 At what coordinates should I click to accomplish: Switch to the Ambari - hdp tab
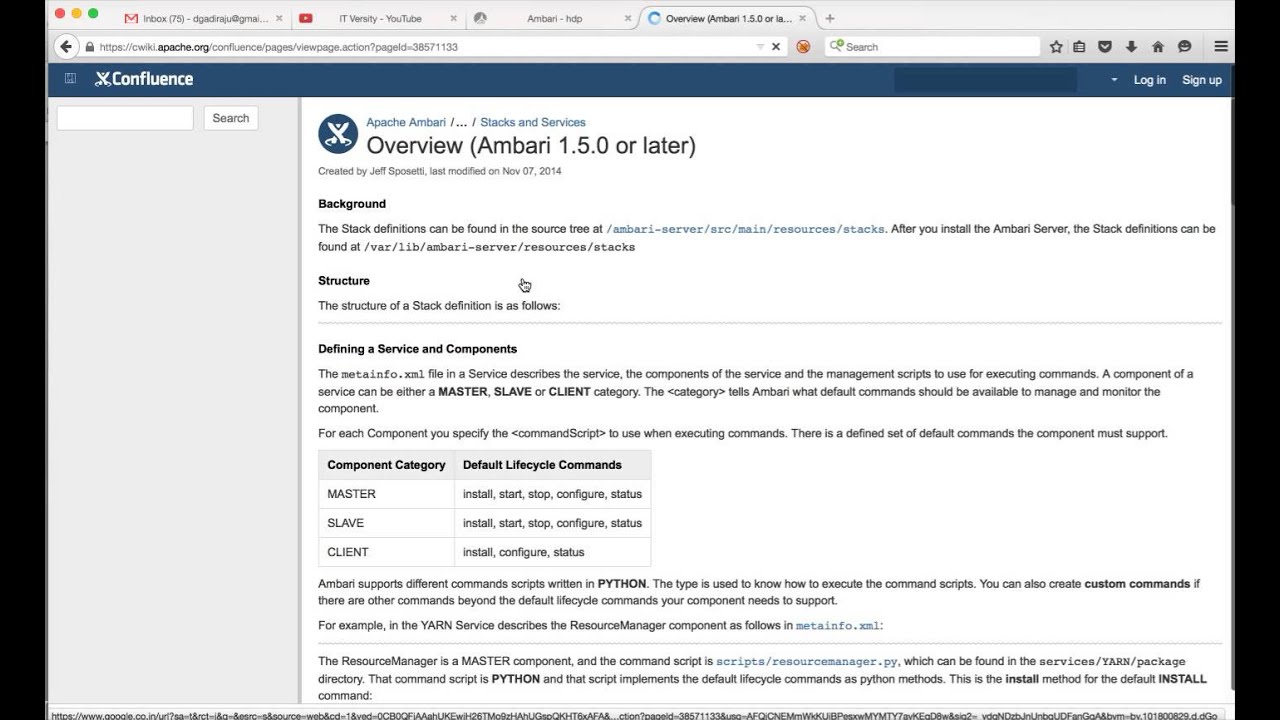click(554, 18)
